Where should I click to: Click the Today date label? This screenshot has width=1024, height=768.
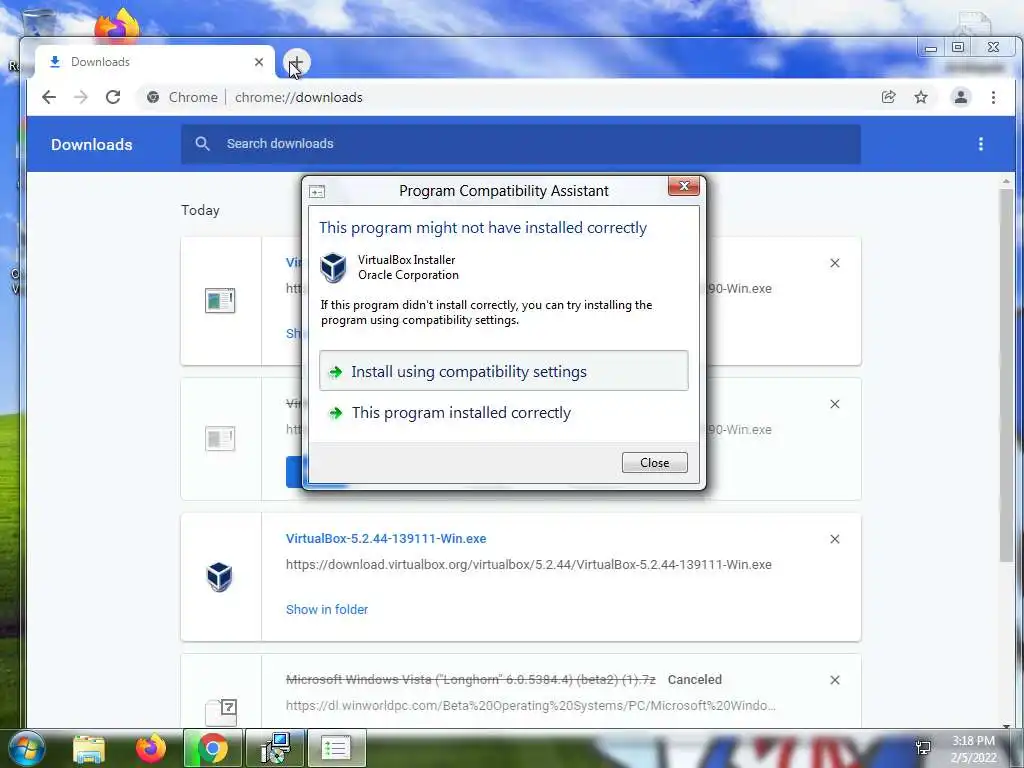click(x=200, y=210)
